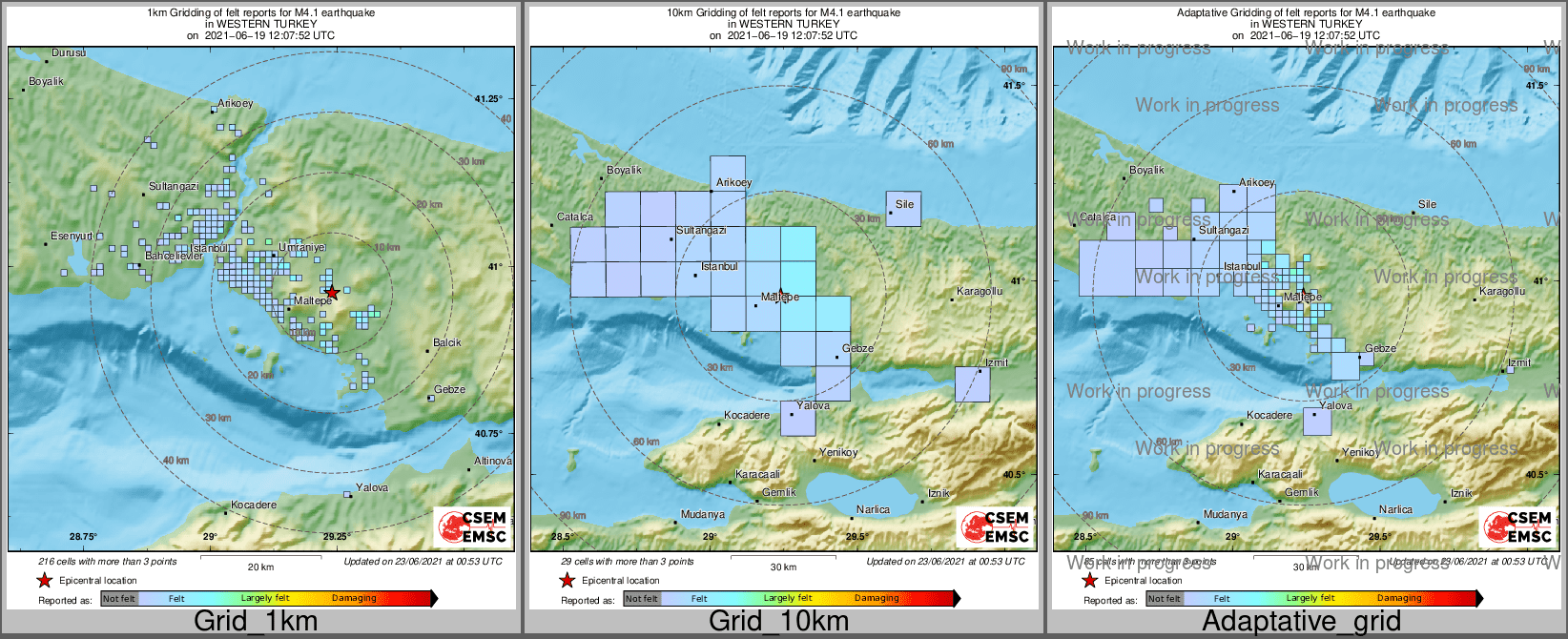Click the 'Updated on 23/06/2021' text under Grid_1km
Viewport: 1568px width, 639px height.
[x=423, y=561]
